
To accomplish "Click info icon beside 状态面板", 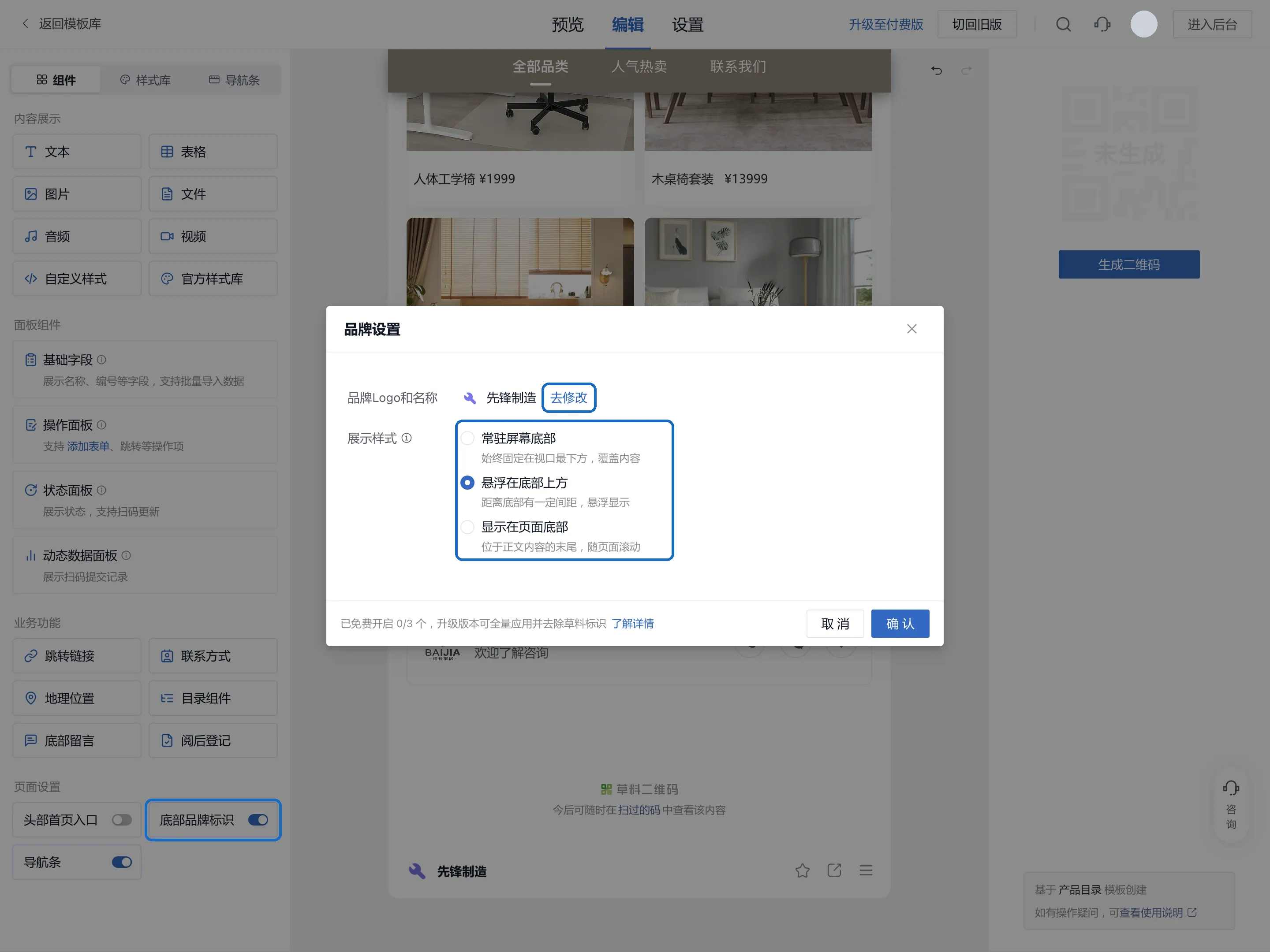I will point(101,490).
